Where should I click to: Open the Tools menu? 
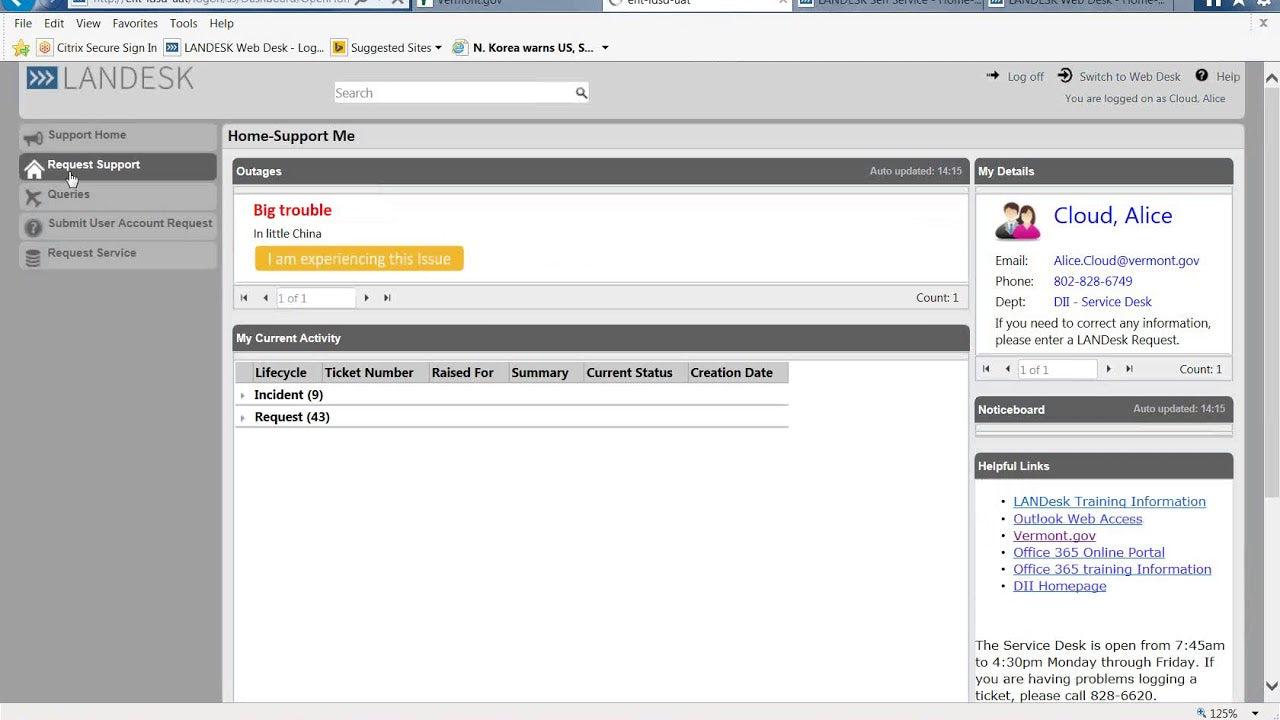click(183, 23)
